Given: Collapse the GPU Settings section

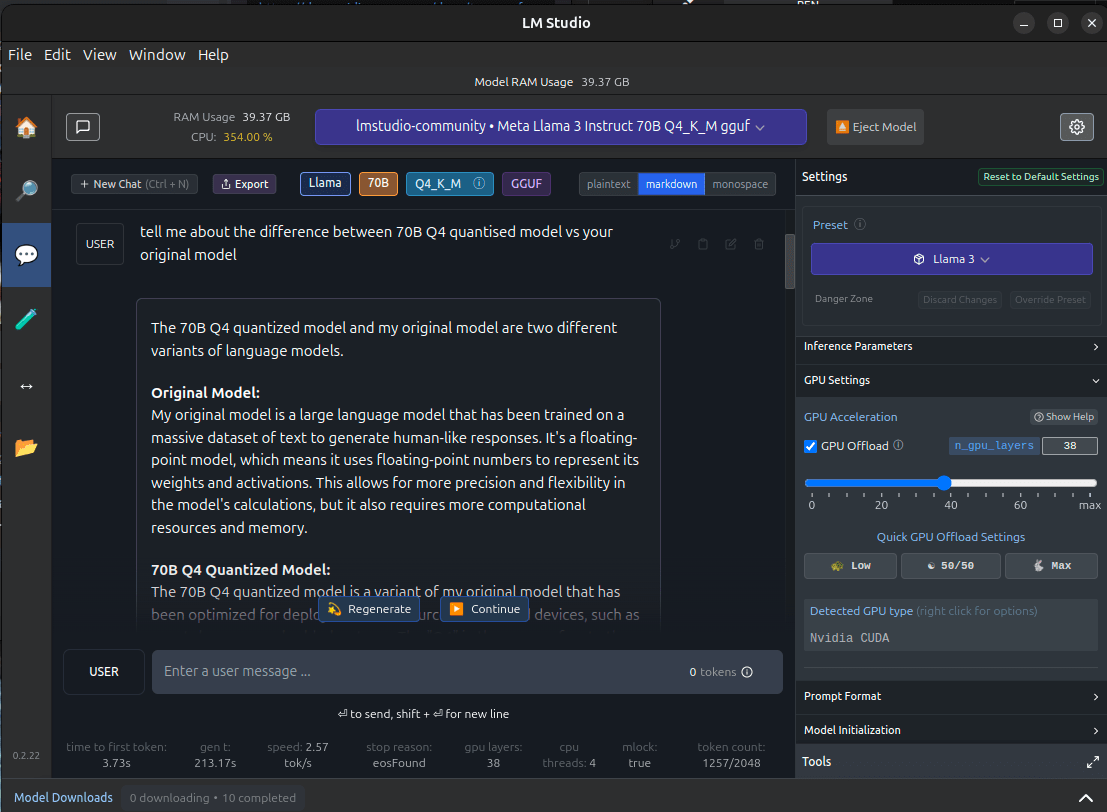Looking at the screenshot, I should click(951, 381).
